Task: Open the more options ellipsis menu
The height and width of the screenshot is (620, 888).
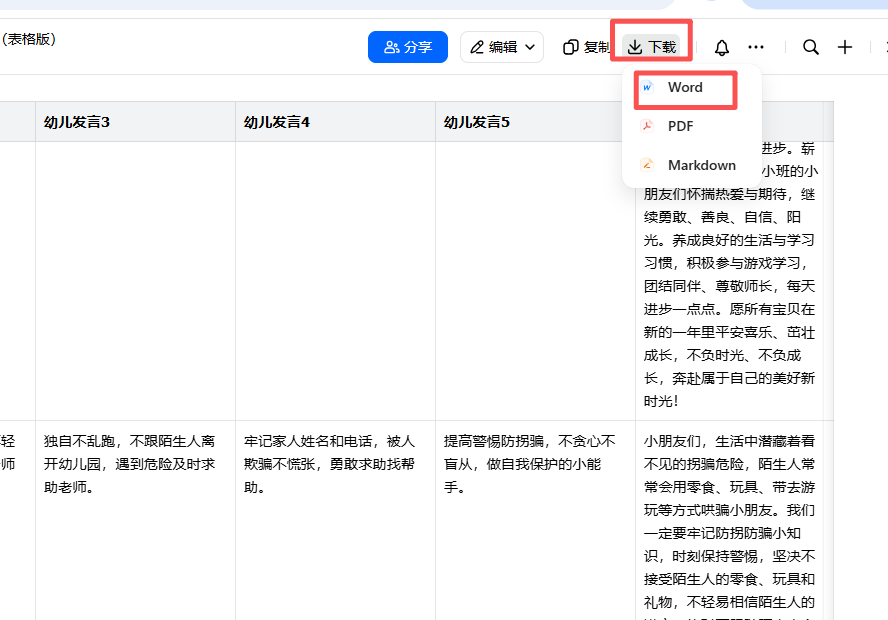Action: 756,47
